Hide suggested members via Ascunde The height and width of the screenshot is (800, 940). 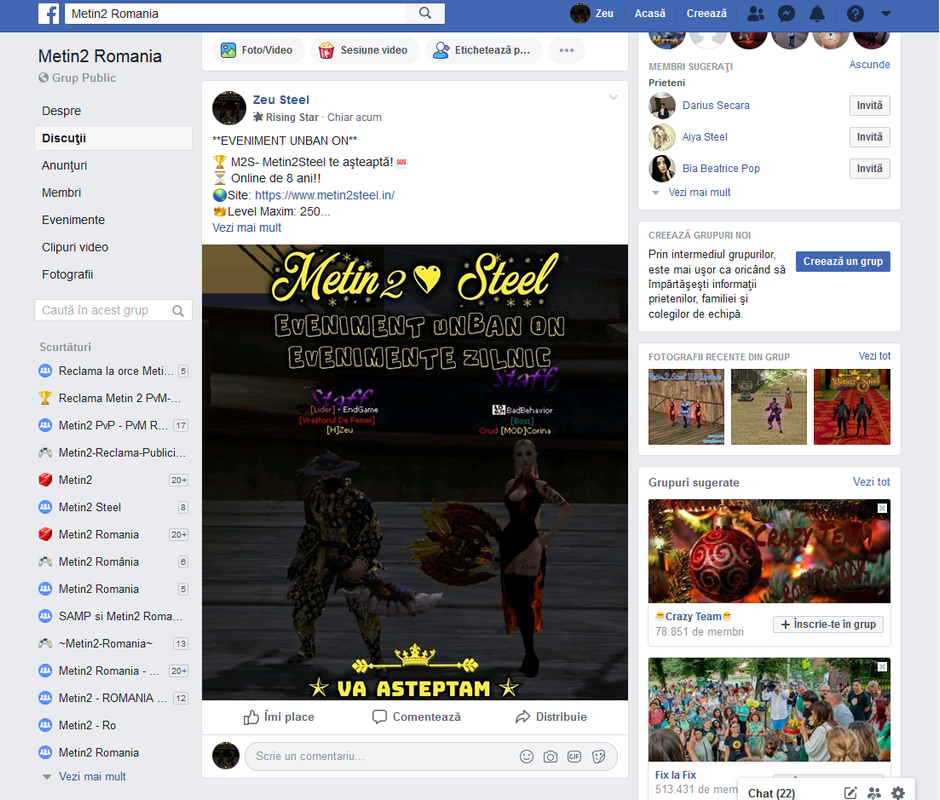(869, 64)
